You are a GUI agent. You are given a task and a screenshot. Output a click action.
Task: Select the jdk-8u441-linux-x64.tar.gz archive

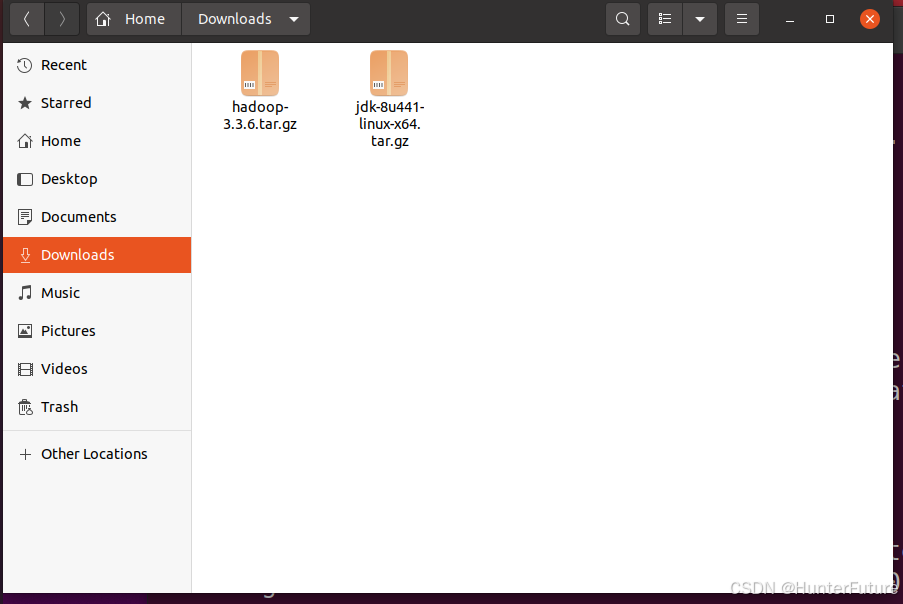coord(389,99)
